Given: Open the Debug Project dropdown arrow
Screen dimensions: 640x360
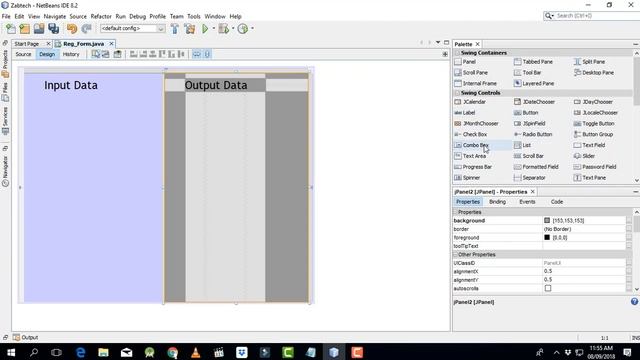Looking at the screenshot, I should [233, 29].
